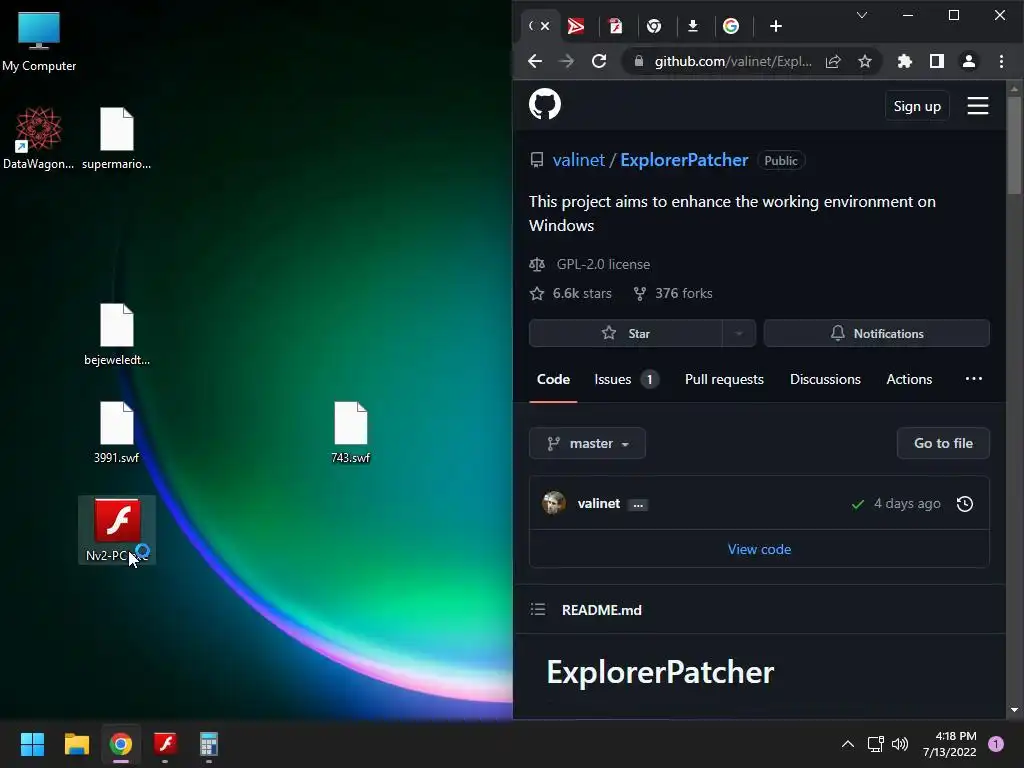
Task: Open DataWagon shortcut on desktop
Action: [x=39, y=138]
